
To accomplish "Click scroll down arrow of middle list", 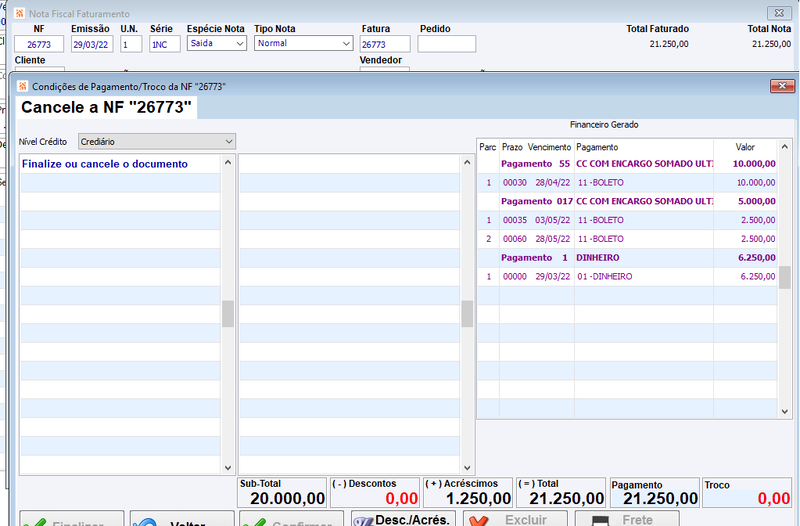I will [x=467, y=467].
